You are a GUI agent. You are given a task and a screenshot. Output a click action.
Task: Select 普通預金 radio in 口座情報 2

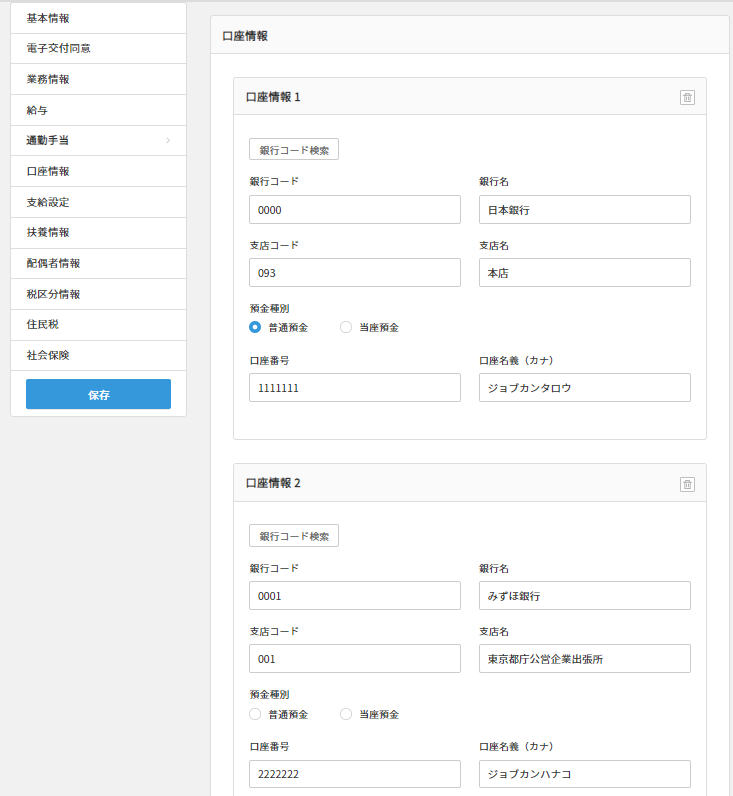point(255,714)
